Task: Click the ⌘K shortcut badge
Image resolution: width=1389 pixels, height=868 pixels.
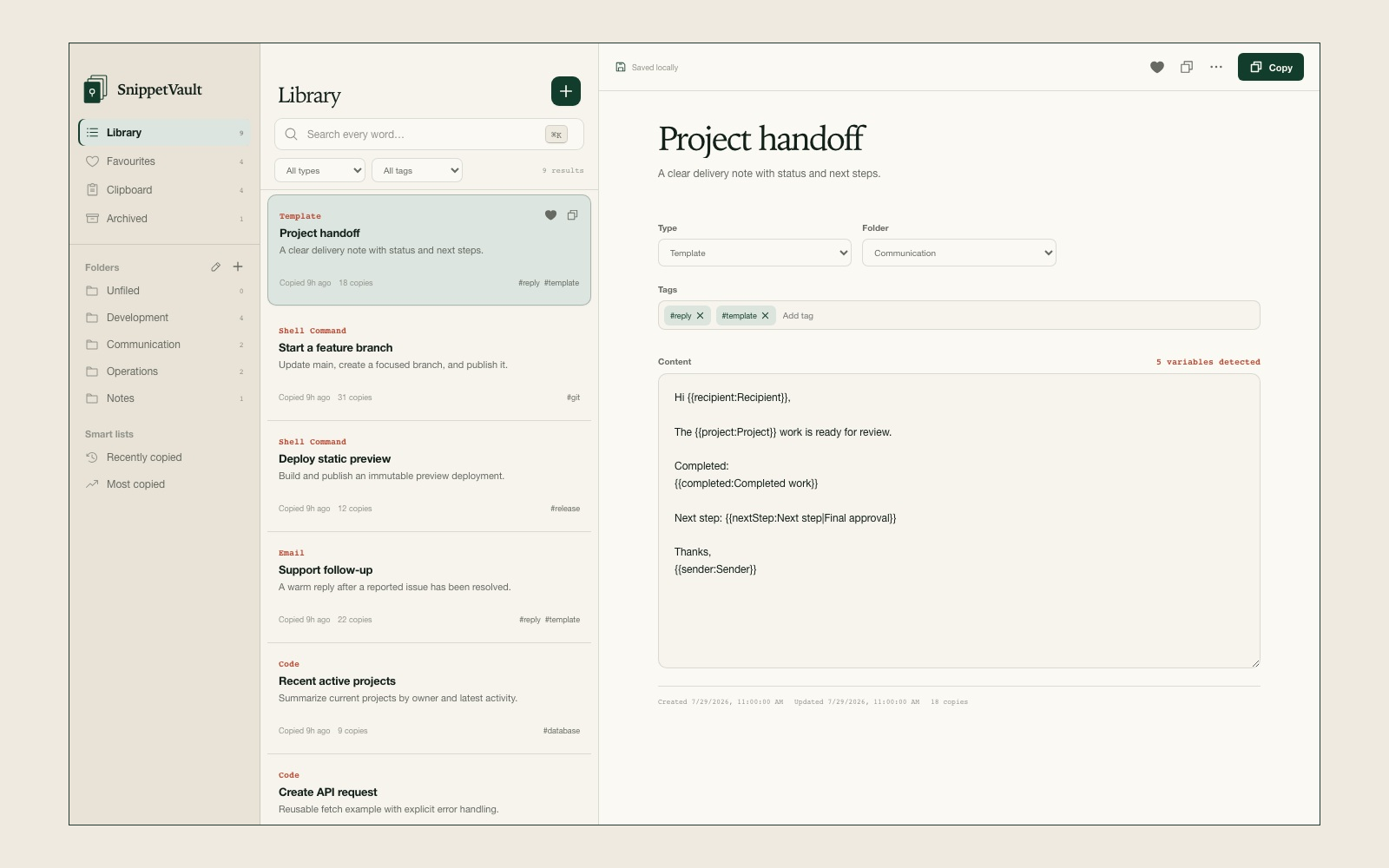Action: (x=556, y=135)
